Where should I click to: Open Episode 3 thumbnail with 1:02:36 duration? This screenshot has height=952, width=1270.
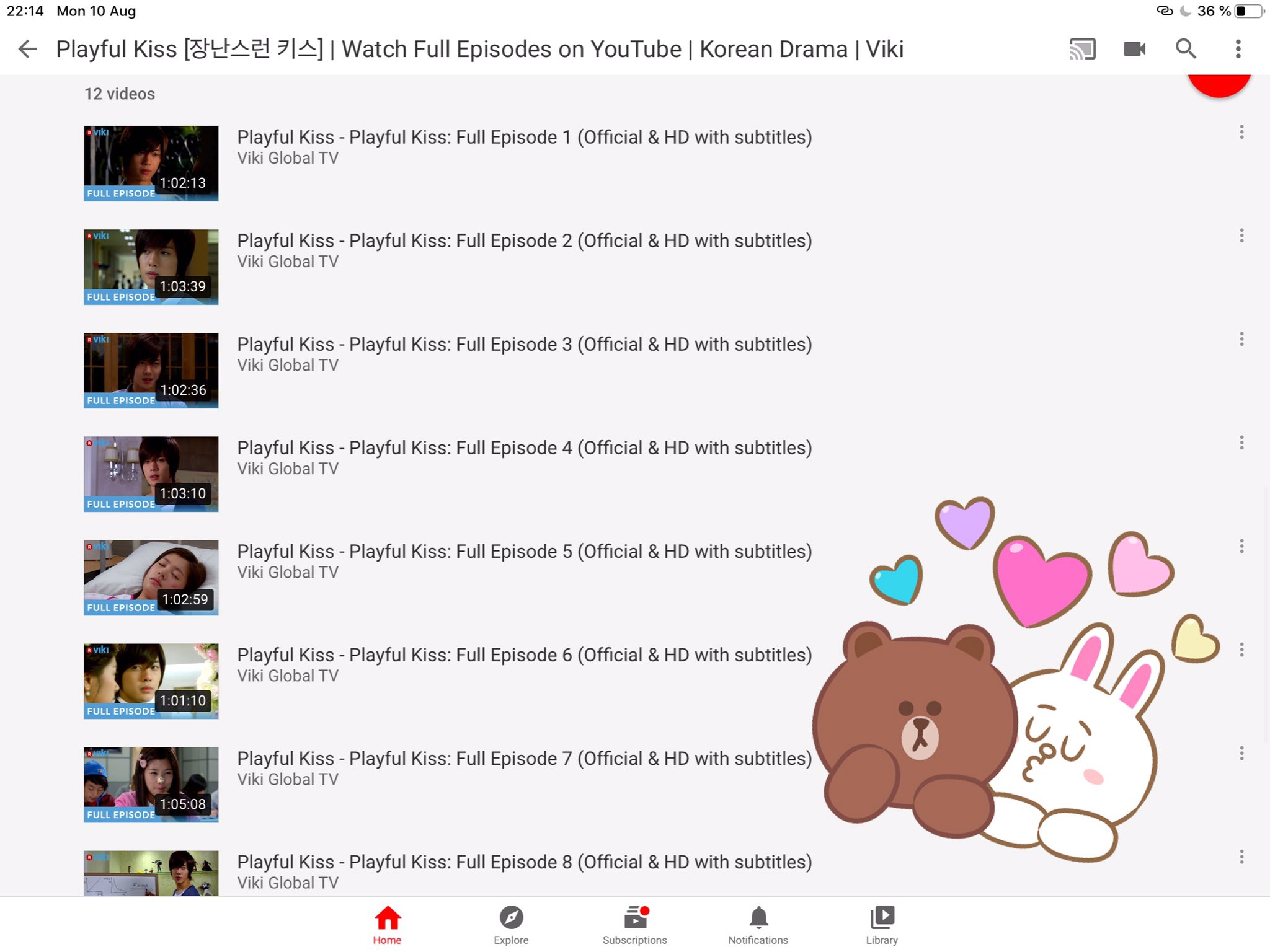[151, 371]
